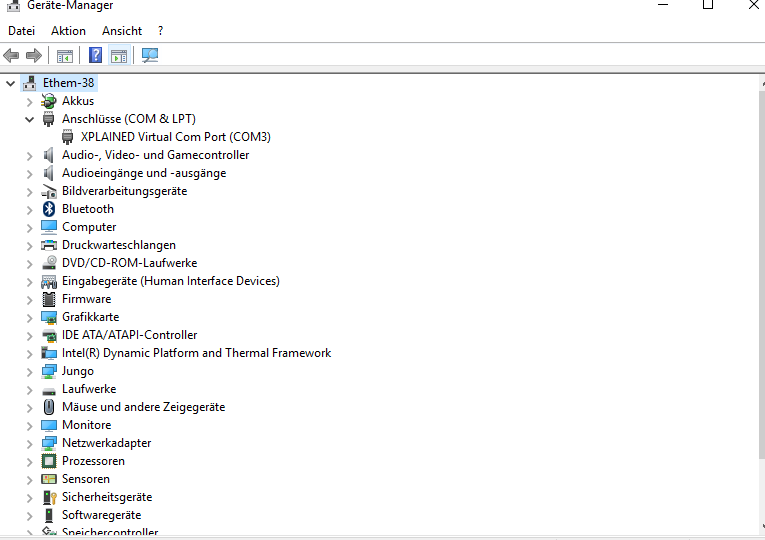Click the Softwaregeräte icon
The height and width of the screenshot is (540, 765).
click(x=49, y=515)
